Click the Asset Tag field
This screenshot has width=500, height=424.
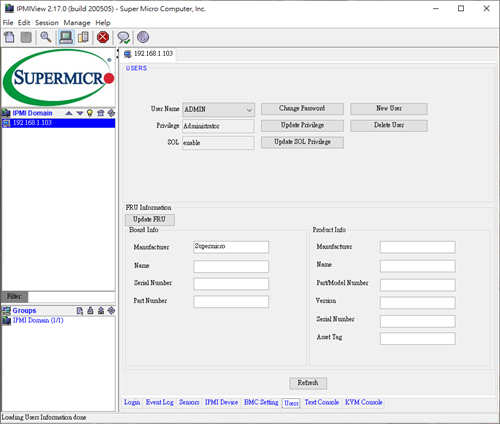pos(417,338)
